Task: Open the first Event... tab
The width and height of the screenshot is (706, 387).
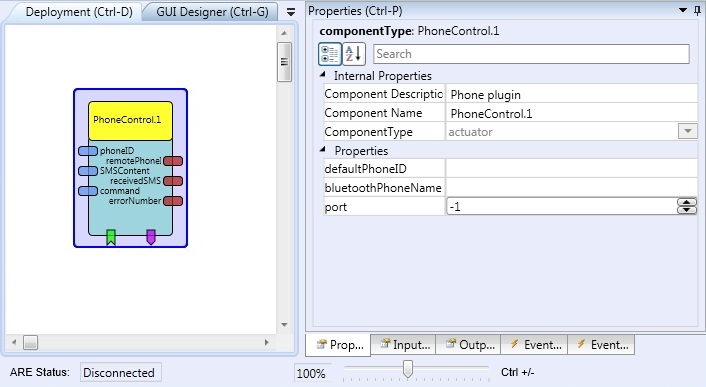Action: coord(534,345)
